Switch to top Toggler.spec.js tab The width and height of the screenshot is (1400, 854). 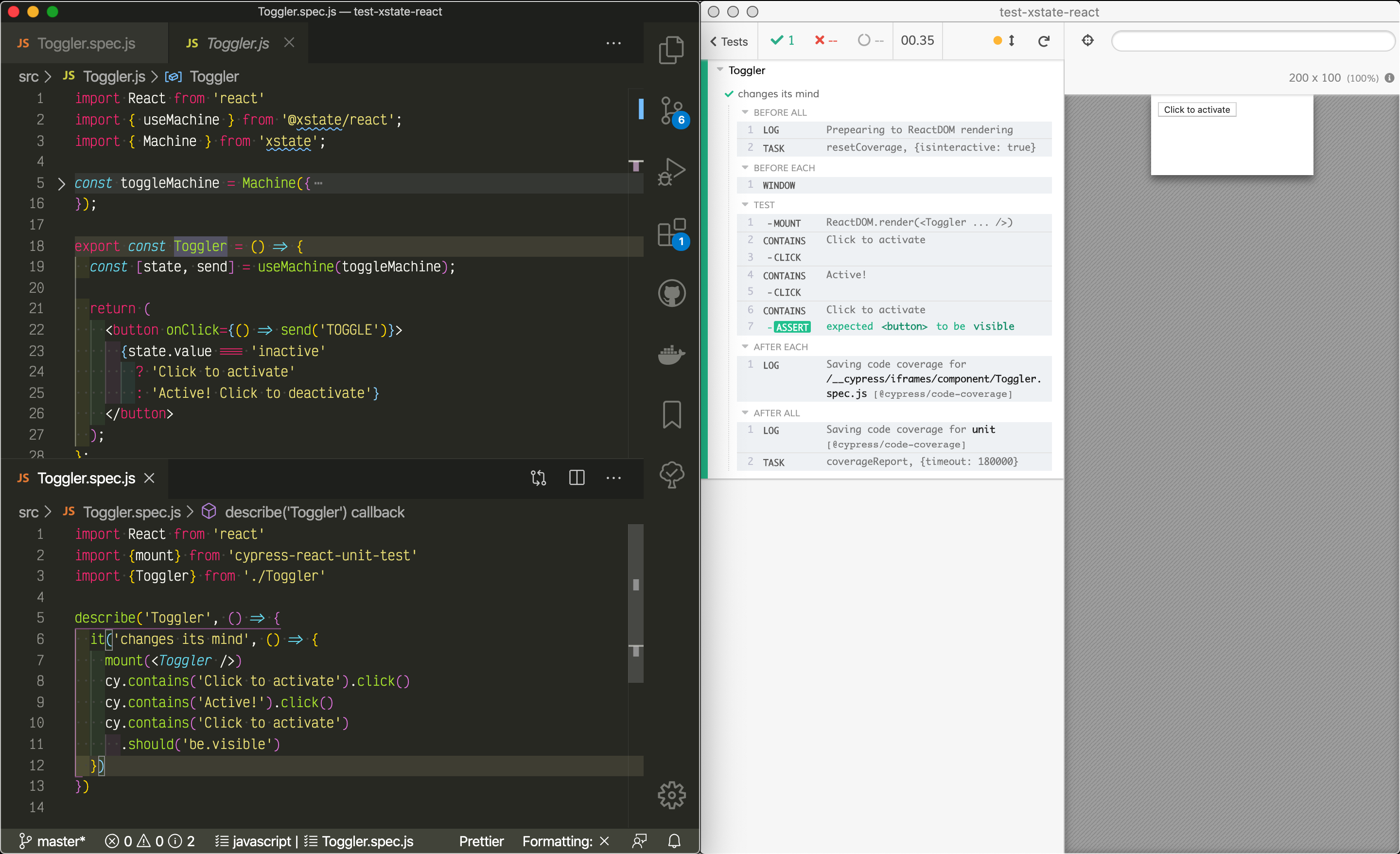point(86,43)
